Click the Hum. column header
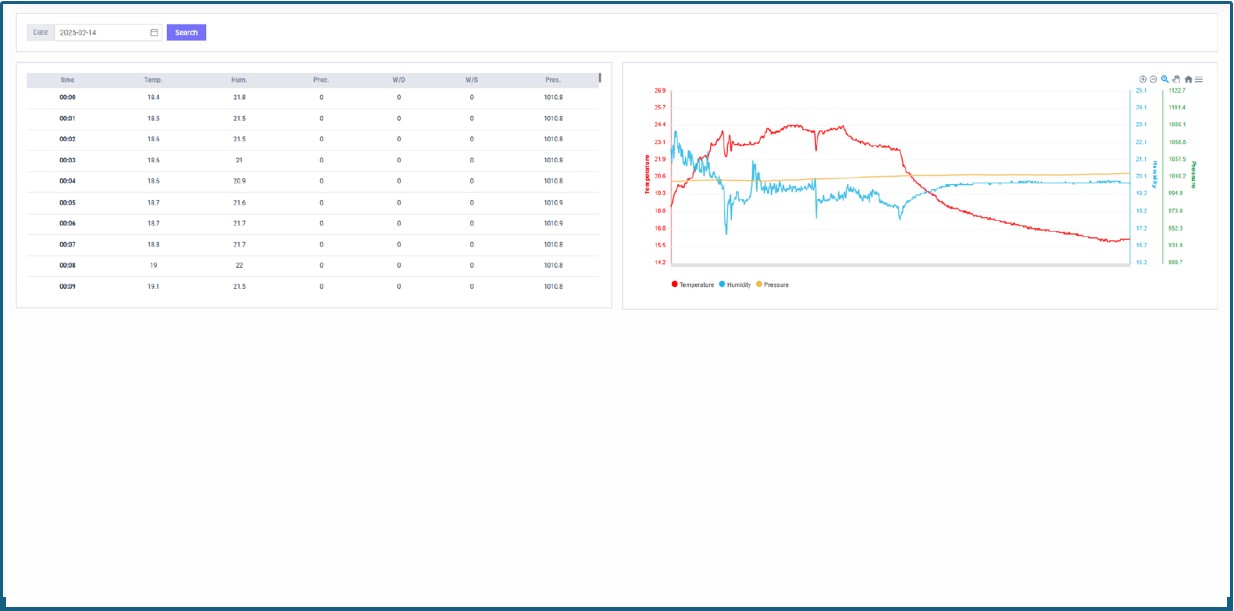This screenshot has width=1234, height=611. [x=239, y=80]
